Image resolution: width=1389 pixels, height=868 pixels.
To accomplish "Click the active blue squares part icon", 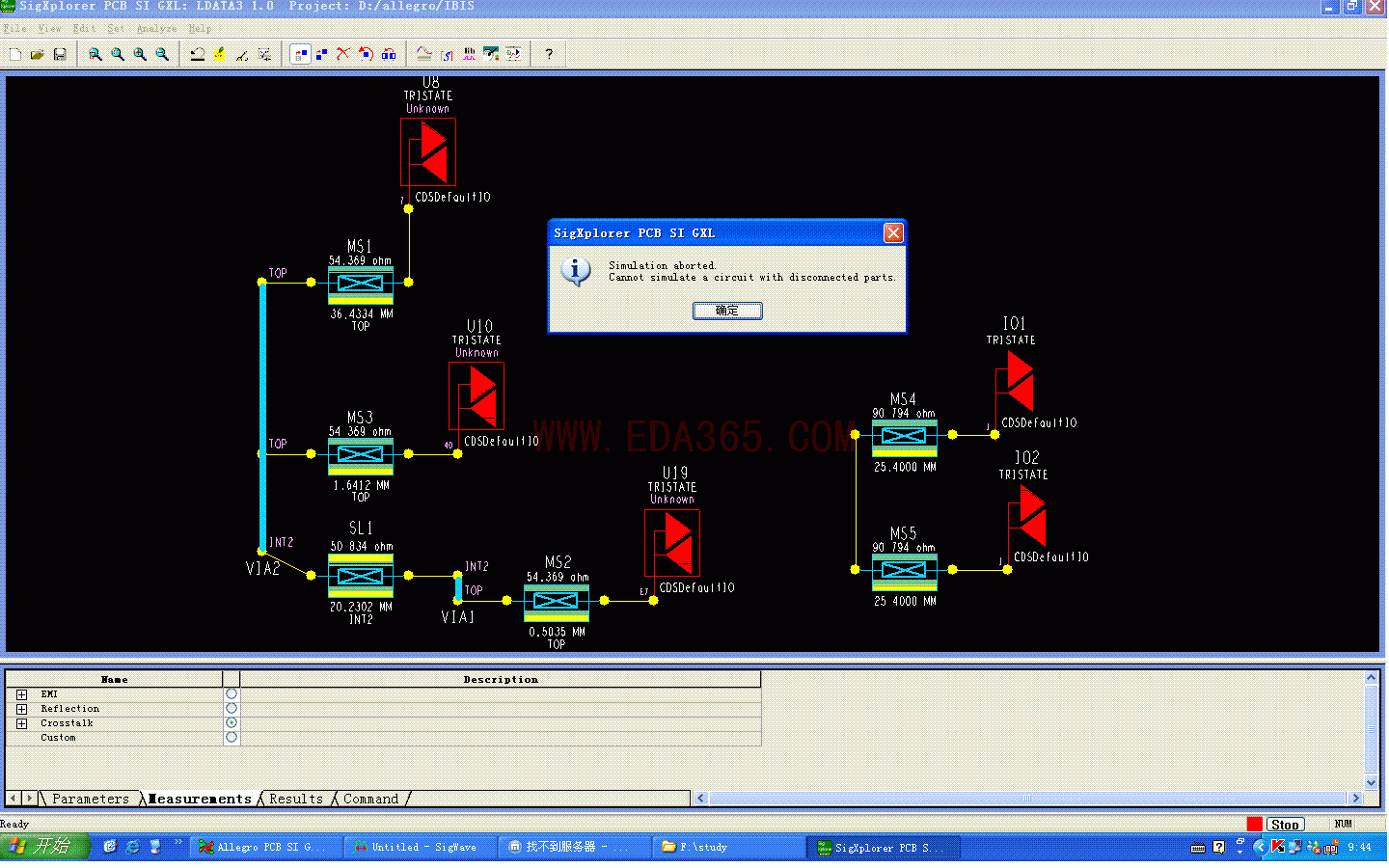I will coord(300,54).
